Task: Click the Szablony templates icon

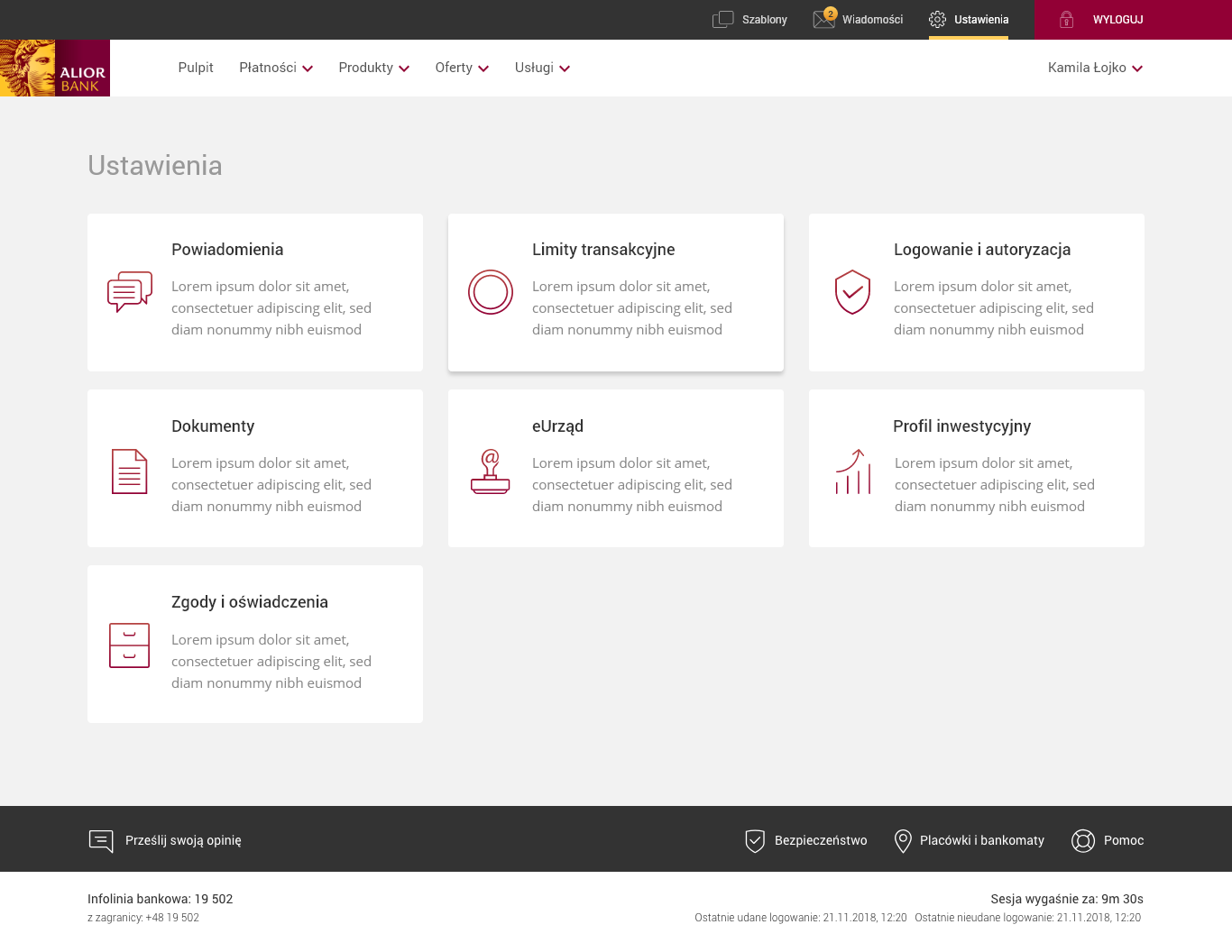Action: click(723, 19)
